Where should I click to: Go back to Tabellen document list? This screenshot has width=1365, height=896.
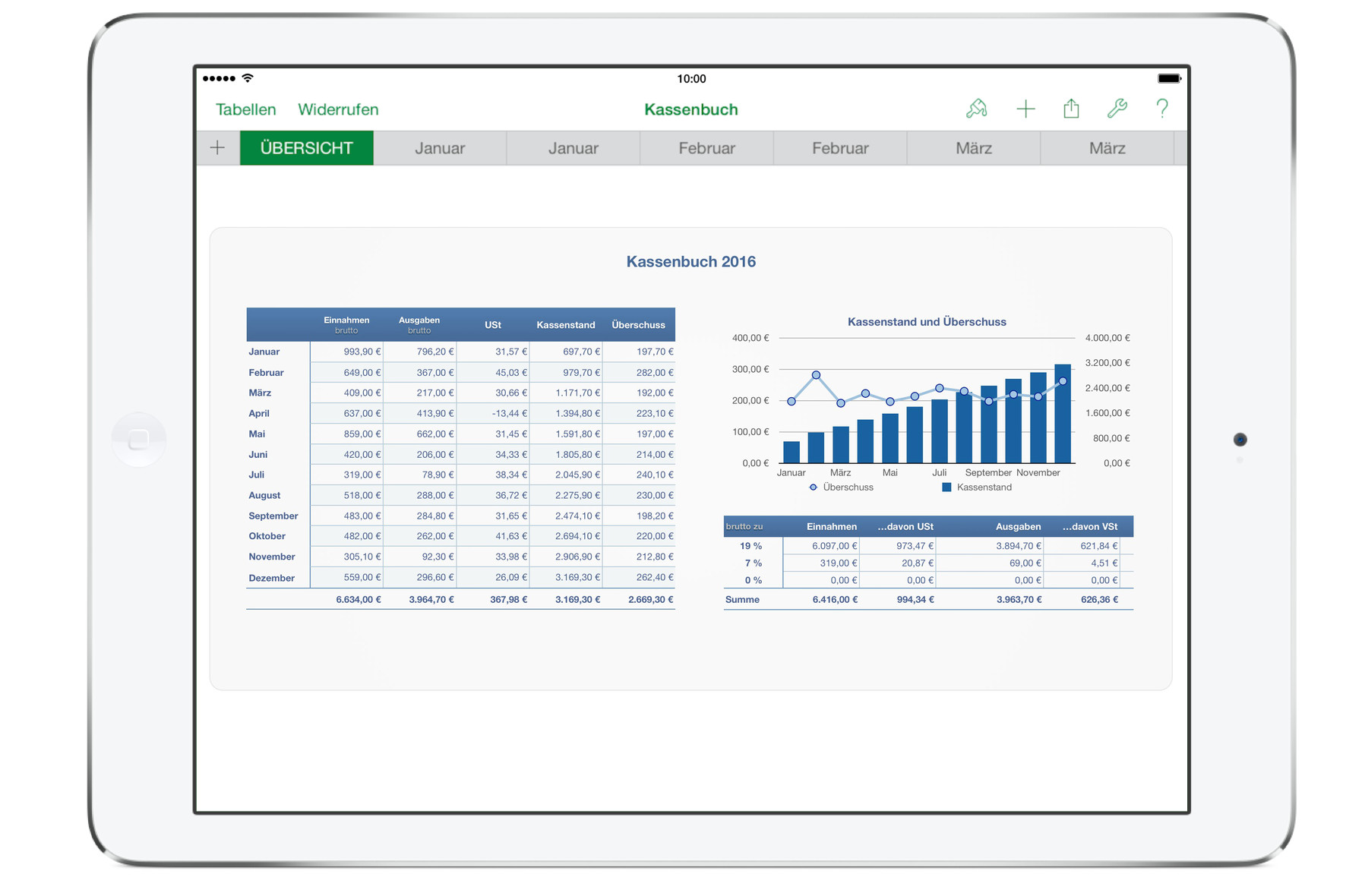point(245,109)
